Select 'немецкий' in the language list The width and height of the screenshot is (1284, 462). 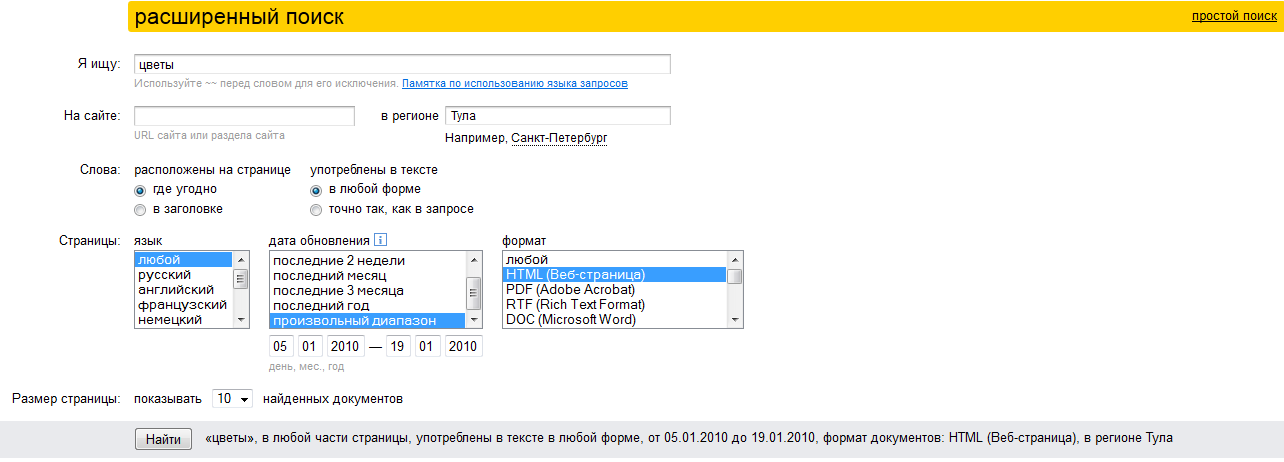[183, 320]
